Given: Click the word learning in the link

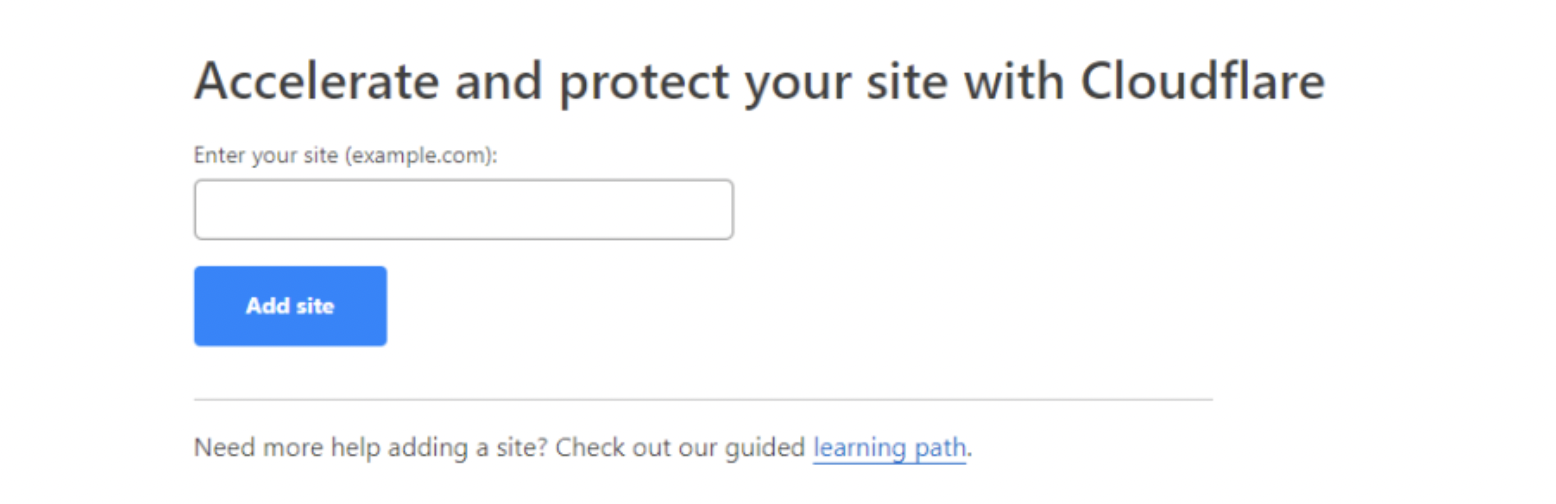Looking at the screenshot, I should pyautogui.click(x=854, y=447).
